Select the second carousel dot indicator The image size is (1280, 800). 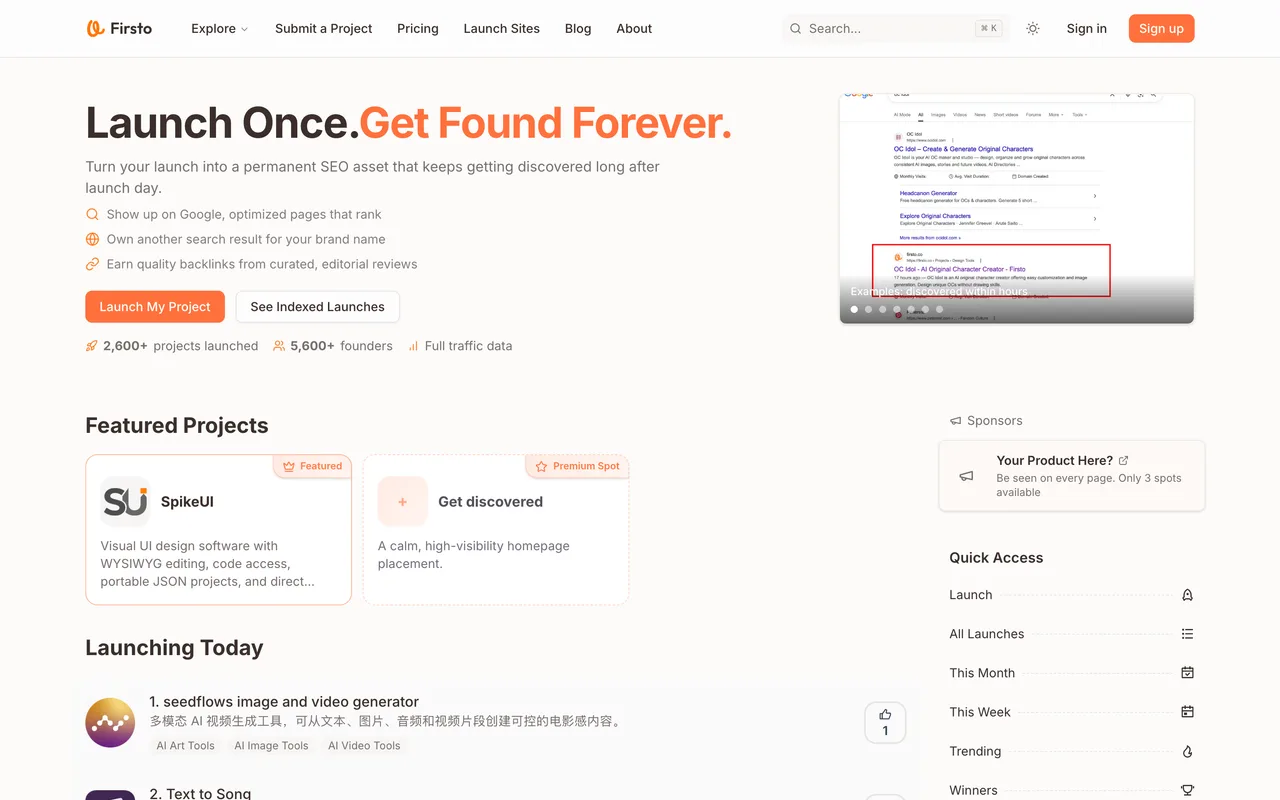[x=868, y=310]
